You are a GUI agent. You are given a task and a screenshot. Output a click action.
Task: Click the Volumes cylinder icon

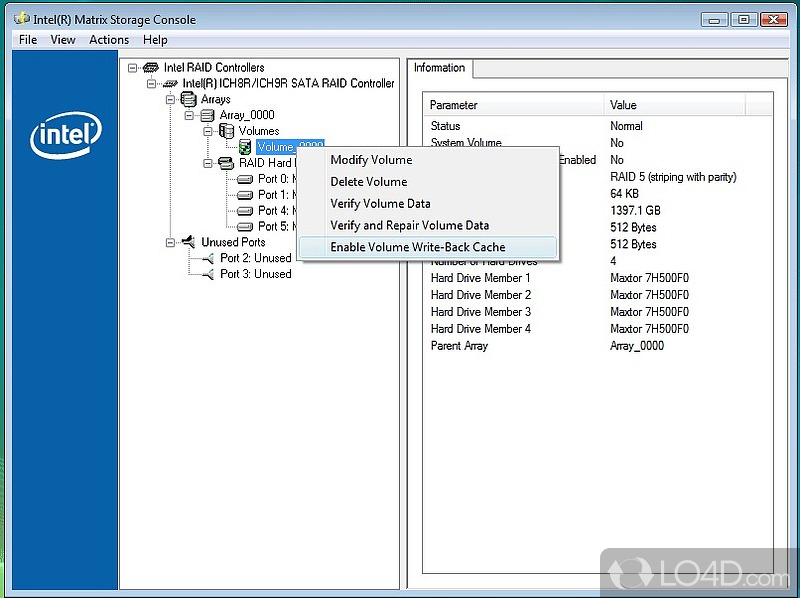[x=226, y=131]
